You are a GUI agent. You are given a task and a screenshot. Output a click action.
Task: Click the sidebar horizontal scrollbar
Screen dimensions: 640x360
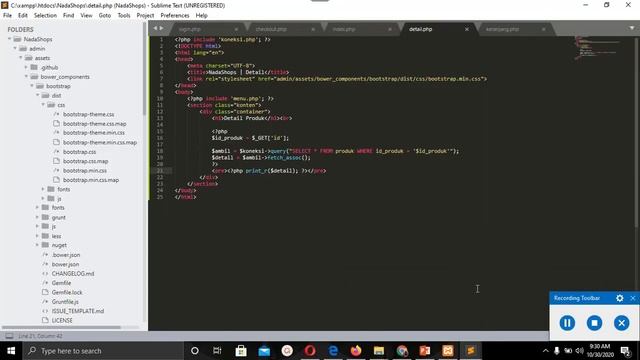pyautogui.click(x=61, y=327)
